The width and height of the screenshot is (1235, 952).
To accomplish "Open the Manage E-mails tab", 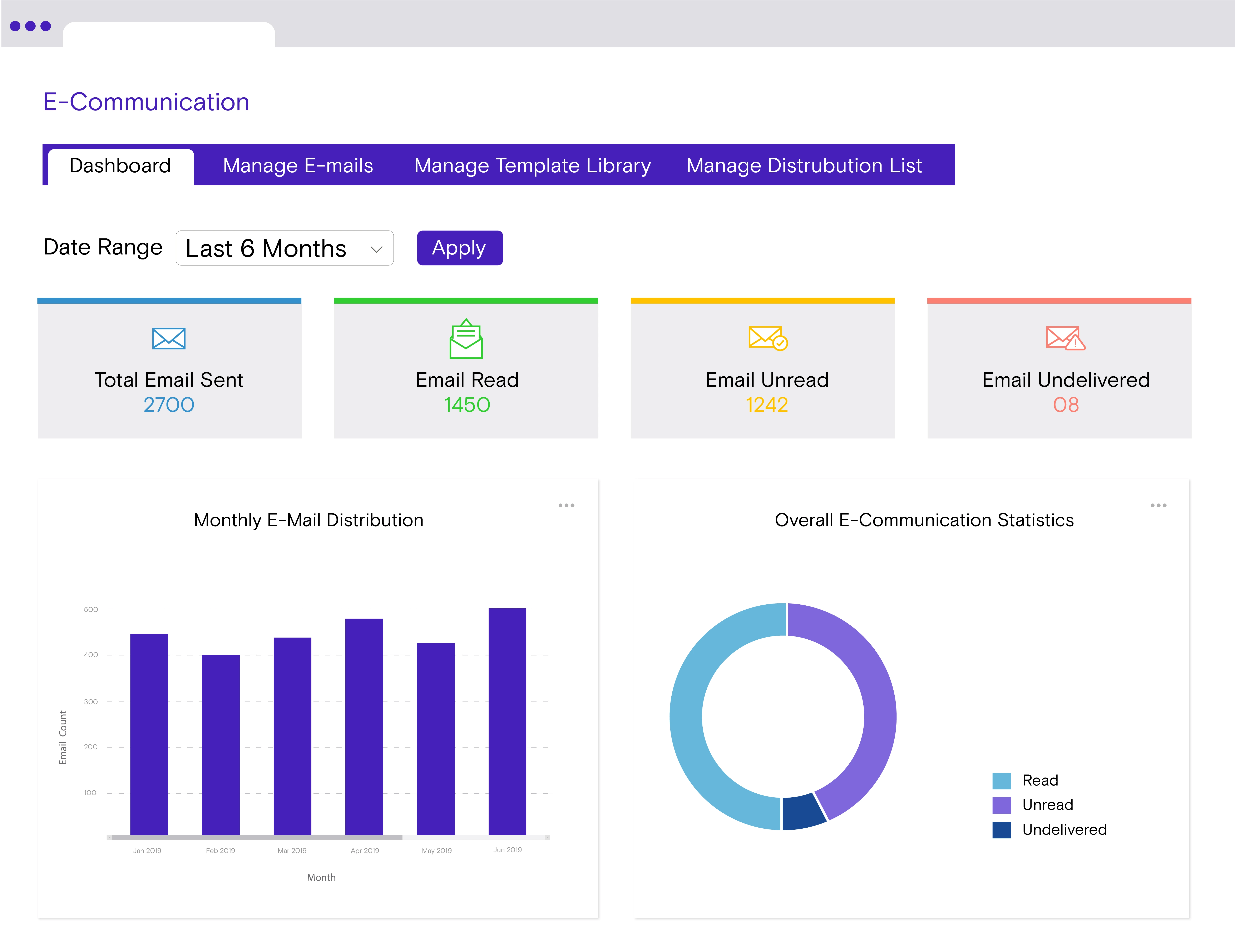I will click(298, 166).
